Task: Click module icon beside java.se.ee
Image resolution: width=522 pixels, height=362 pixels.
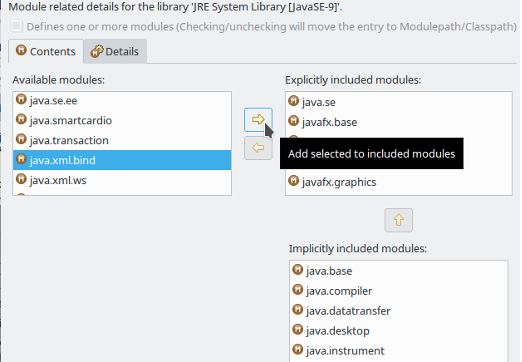Action: (x=21, y=99)
